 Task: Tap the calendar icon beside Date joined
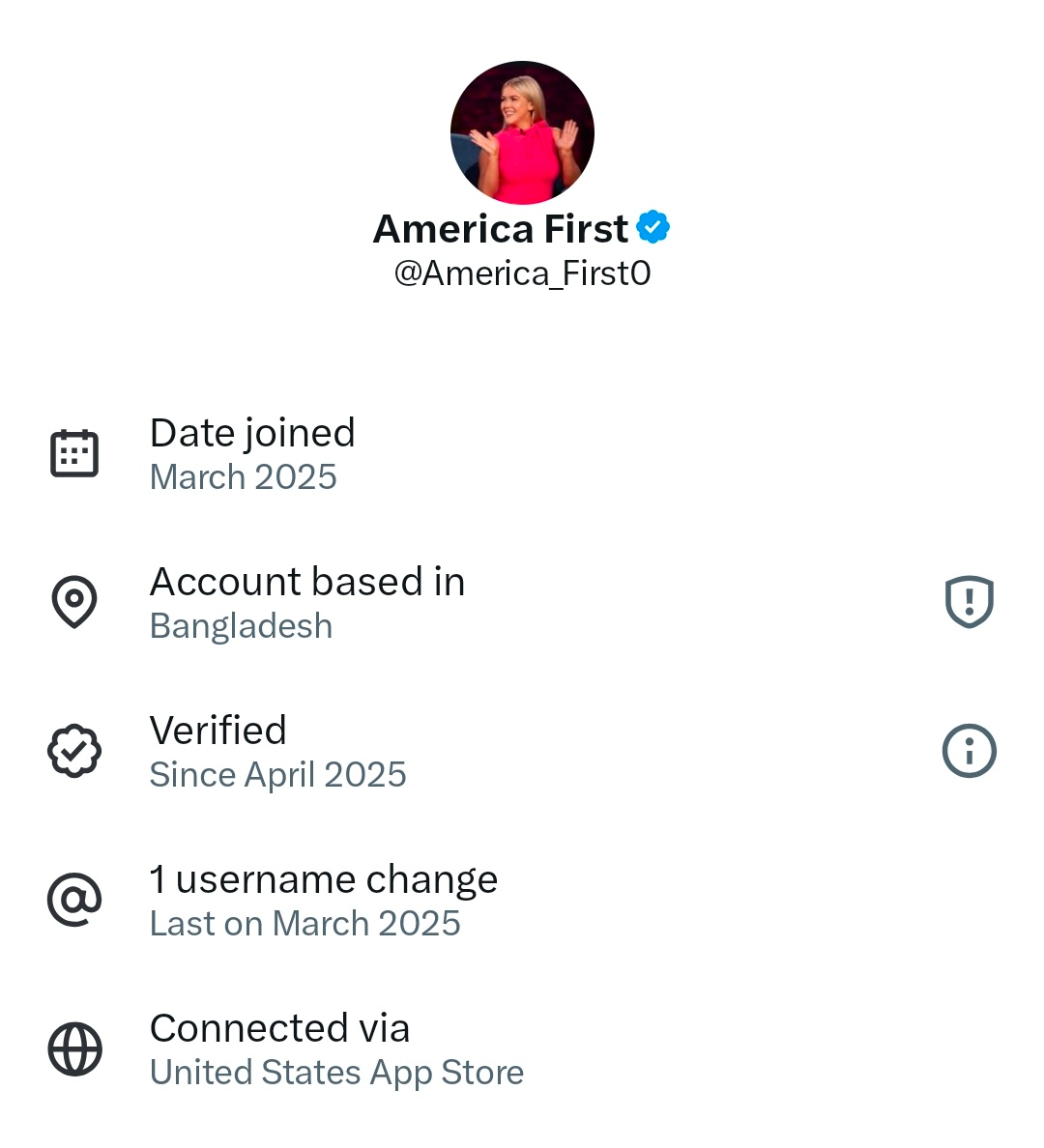point(74,453)
